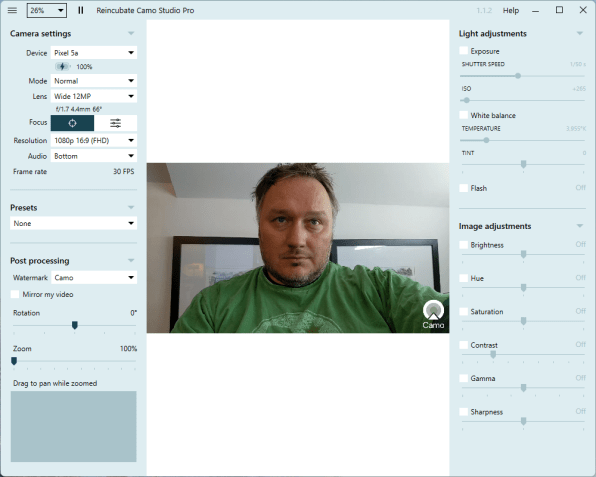Image resolution: width=596 pixels, height=477 pixels.
Task: Click the Contrast slider handle
Action: (x=493, y=355)
